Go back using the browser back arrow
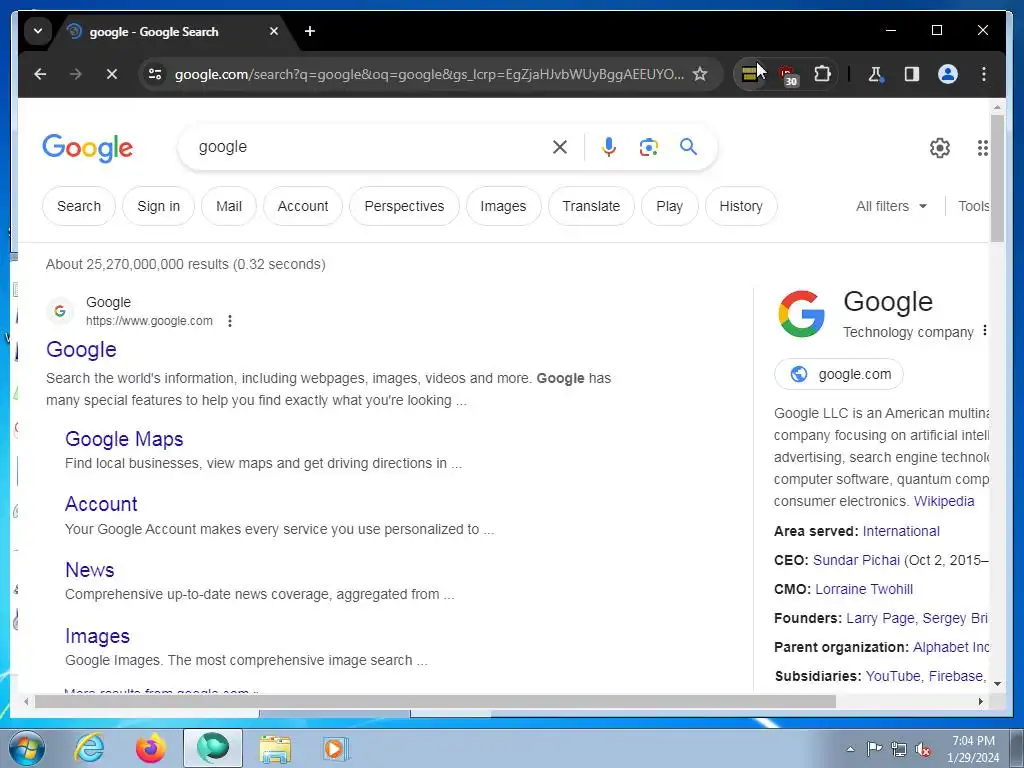The image size is (1024, 768). click(40, 74)
